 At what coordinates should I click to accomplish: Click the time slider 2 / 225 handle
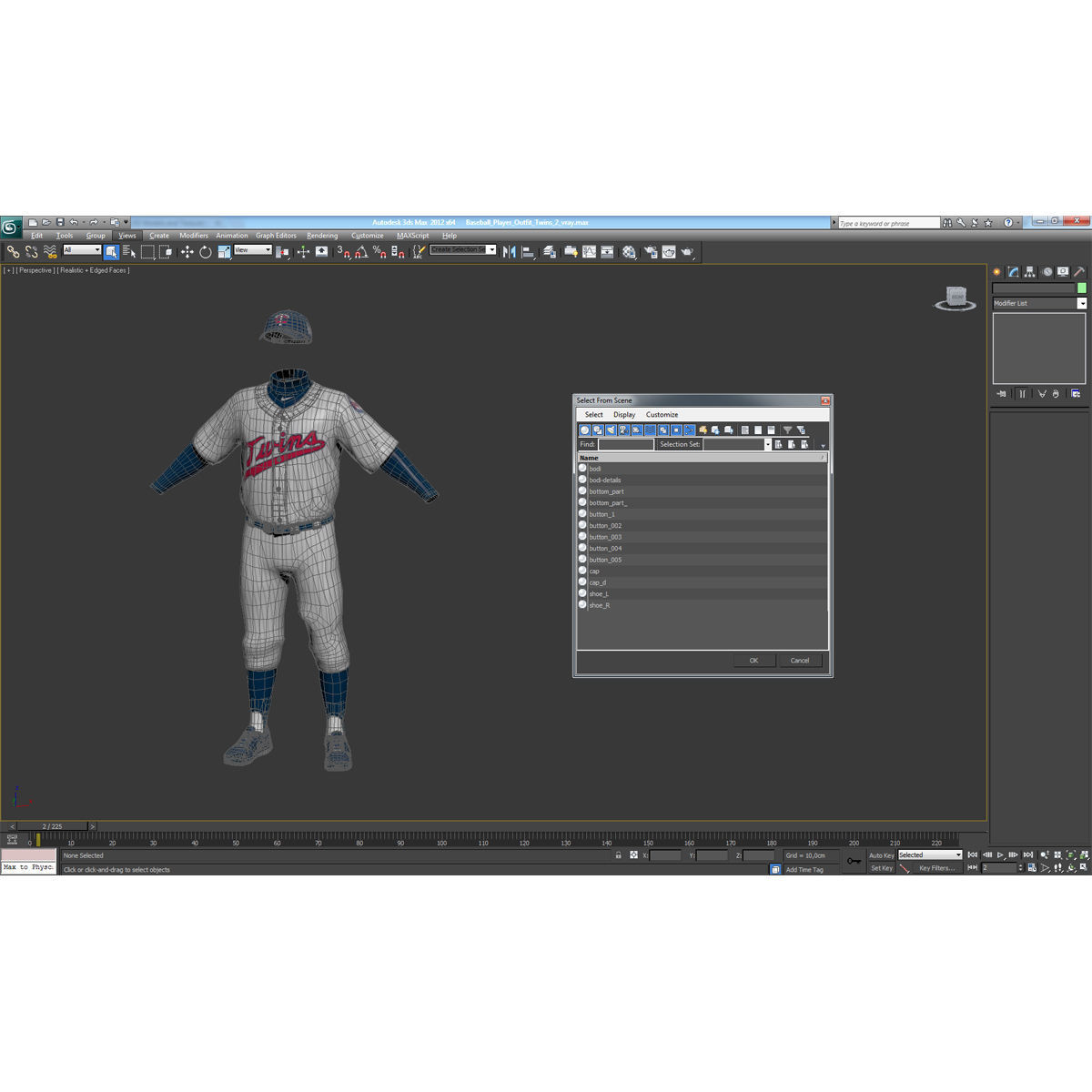(x=52, y=826)
